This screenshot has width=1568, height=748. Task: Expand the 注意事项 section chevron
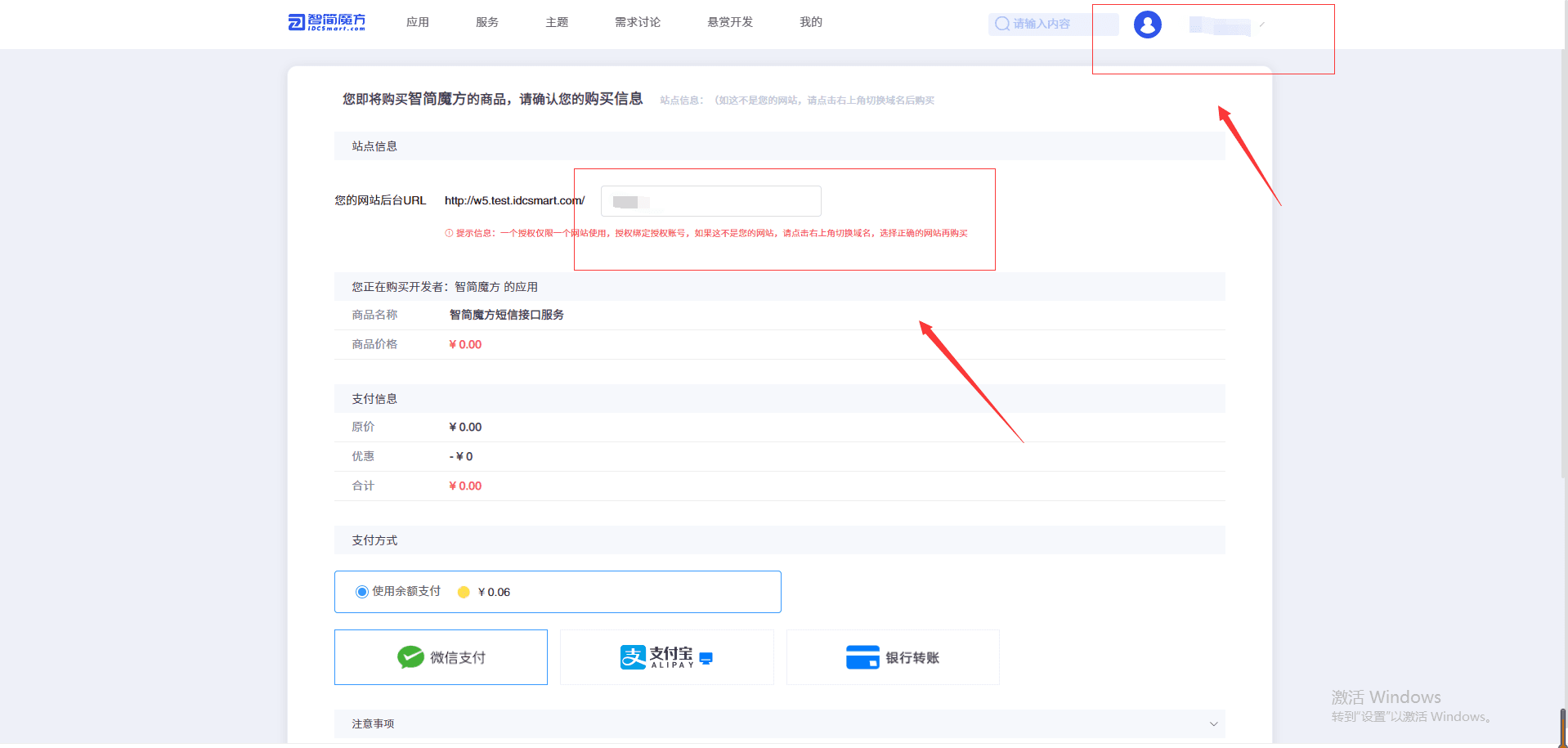tap(1213, 724)
